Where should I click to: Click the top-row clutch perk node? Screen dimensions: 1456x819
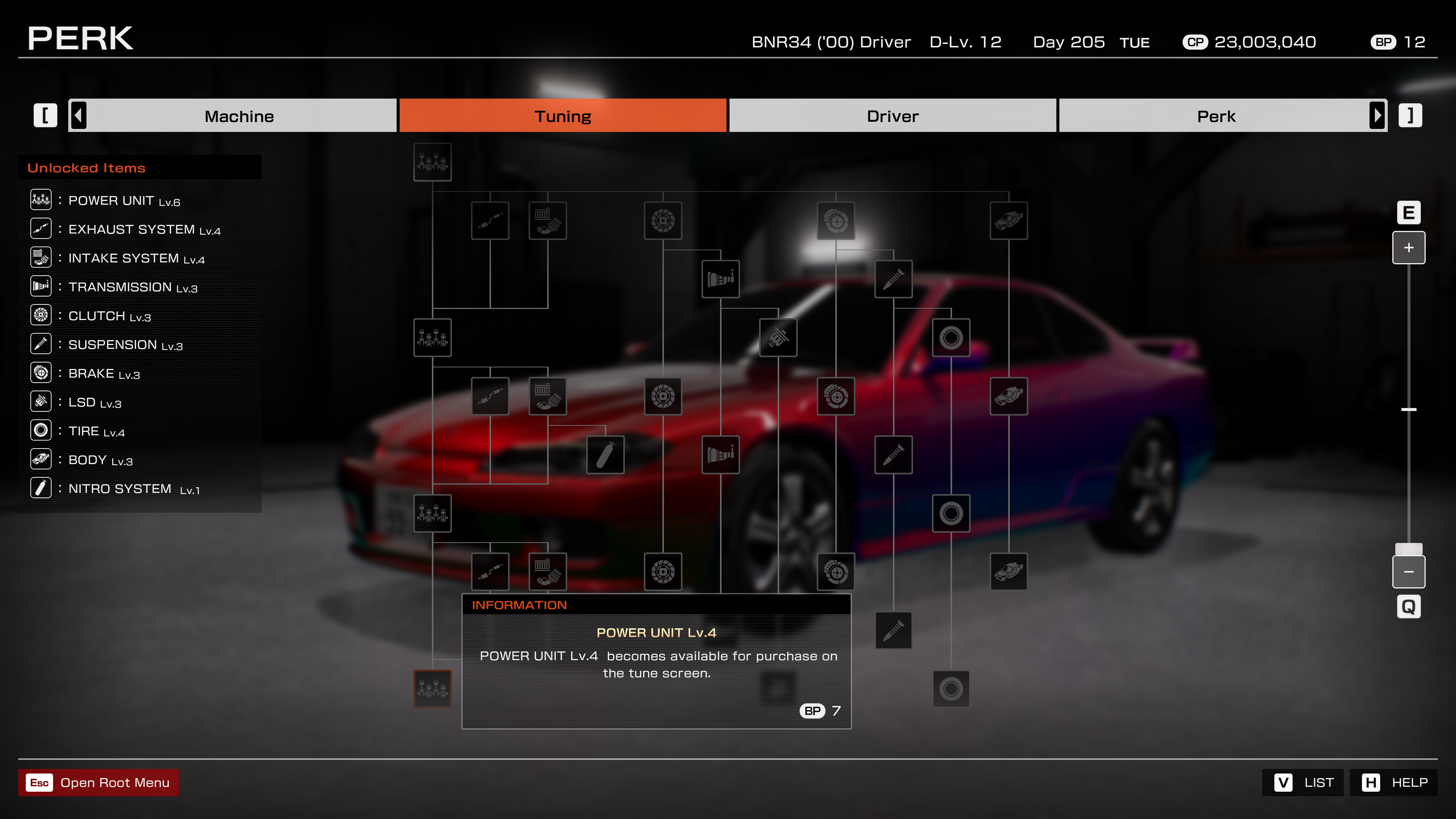663,220
